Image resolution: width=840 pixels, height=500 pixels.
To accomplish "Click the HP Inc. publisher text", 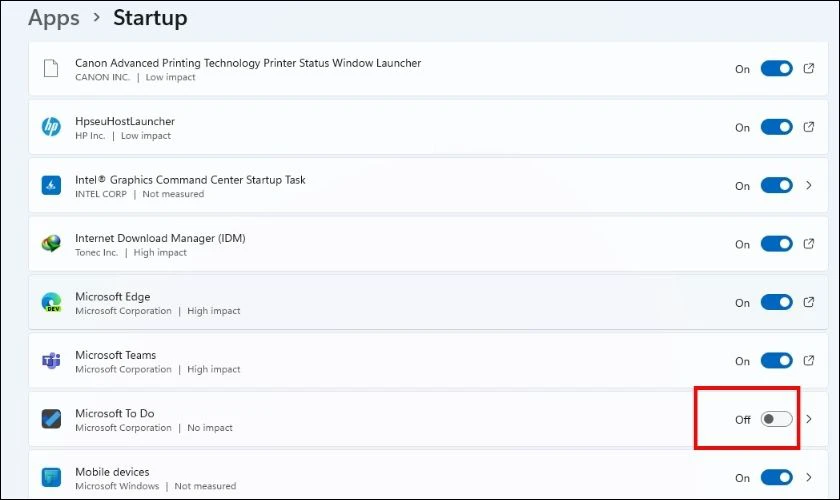I will pyautogui.click(x=90, y=136).
